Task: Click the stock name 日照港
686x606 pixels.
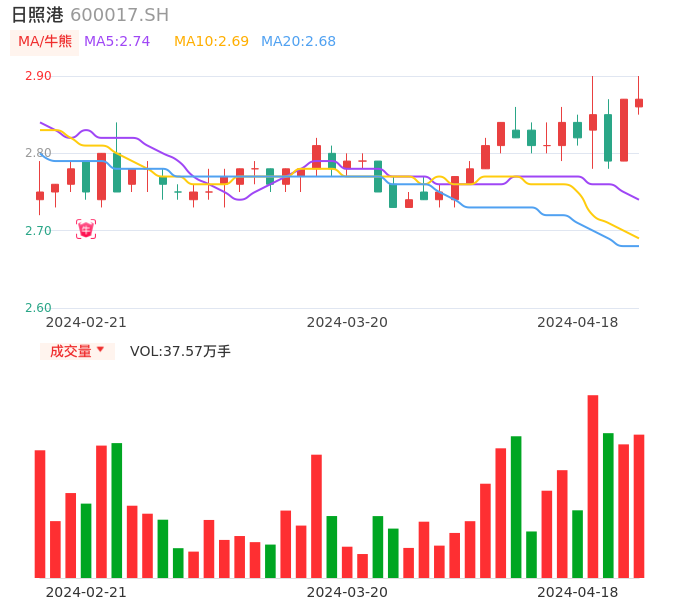Action: pyautogui.click(x=37, y=15)
